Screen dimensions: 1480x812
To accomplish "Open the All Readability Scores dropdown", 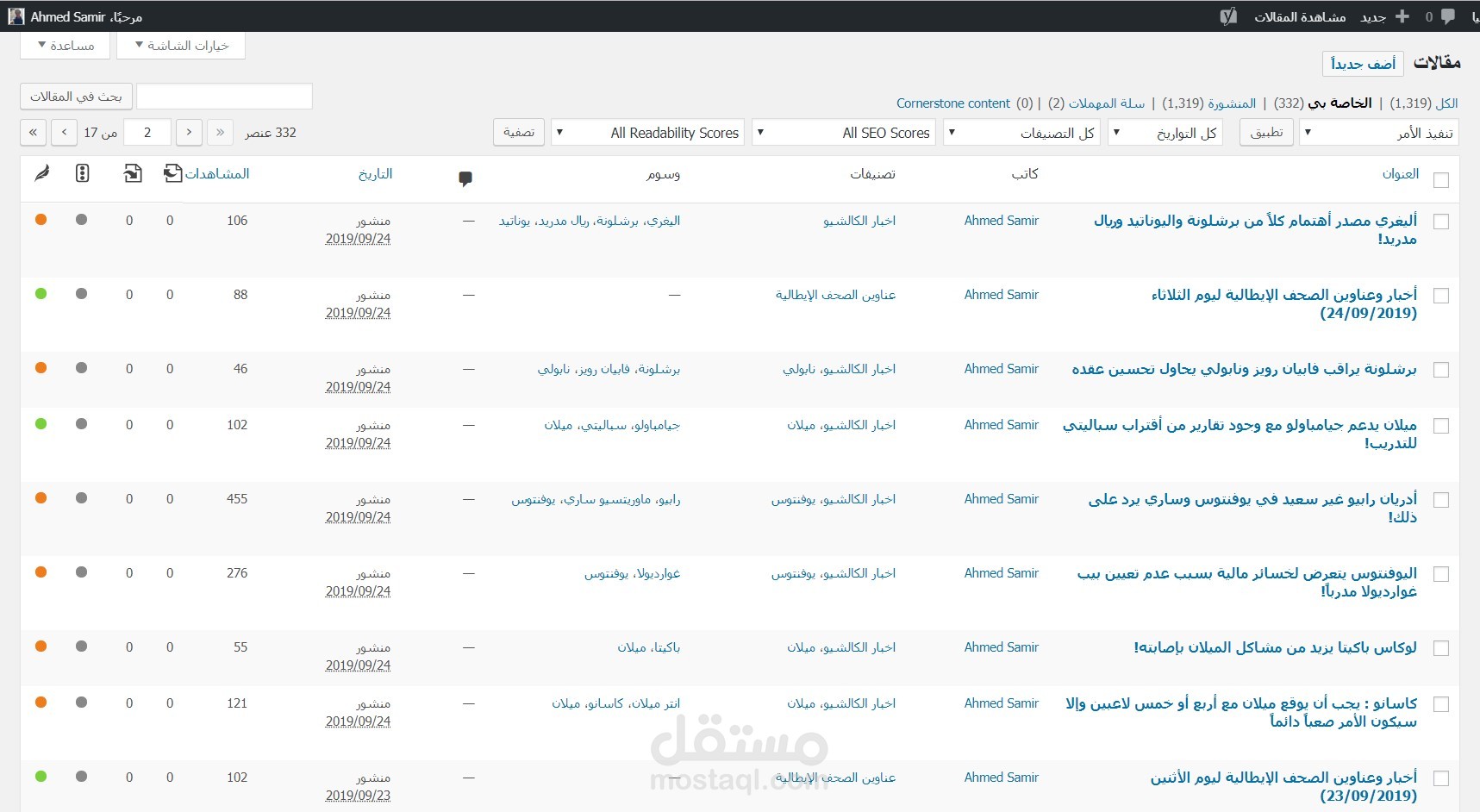I will click(647, 133).
